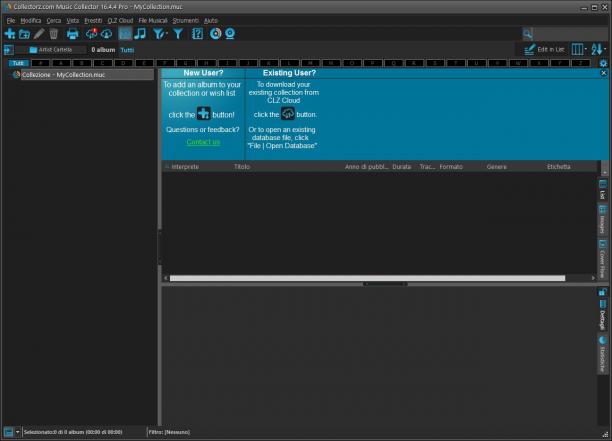The image size is (612, 441).
Task: Click the webcam icon in toolbar
Action: pos(230,34)
